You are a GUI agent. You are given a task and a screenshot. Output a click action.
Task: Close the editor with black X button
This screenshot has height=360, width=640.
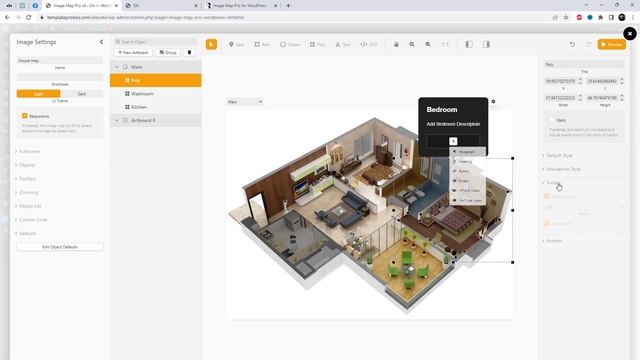coord(630,33)
